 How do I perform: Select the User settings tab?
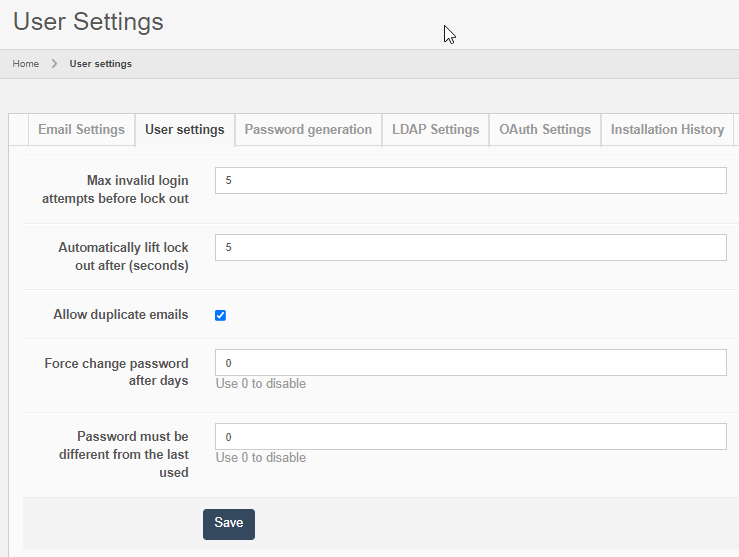pos(184,130)
